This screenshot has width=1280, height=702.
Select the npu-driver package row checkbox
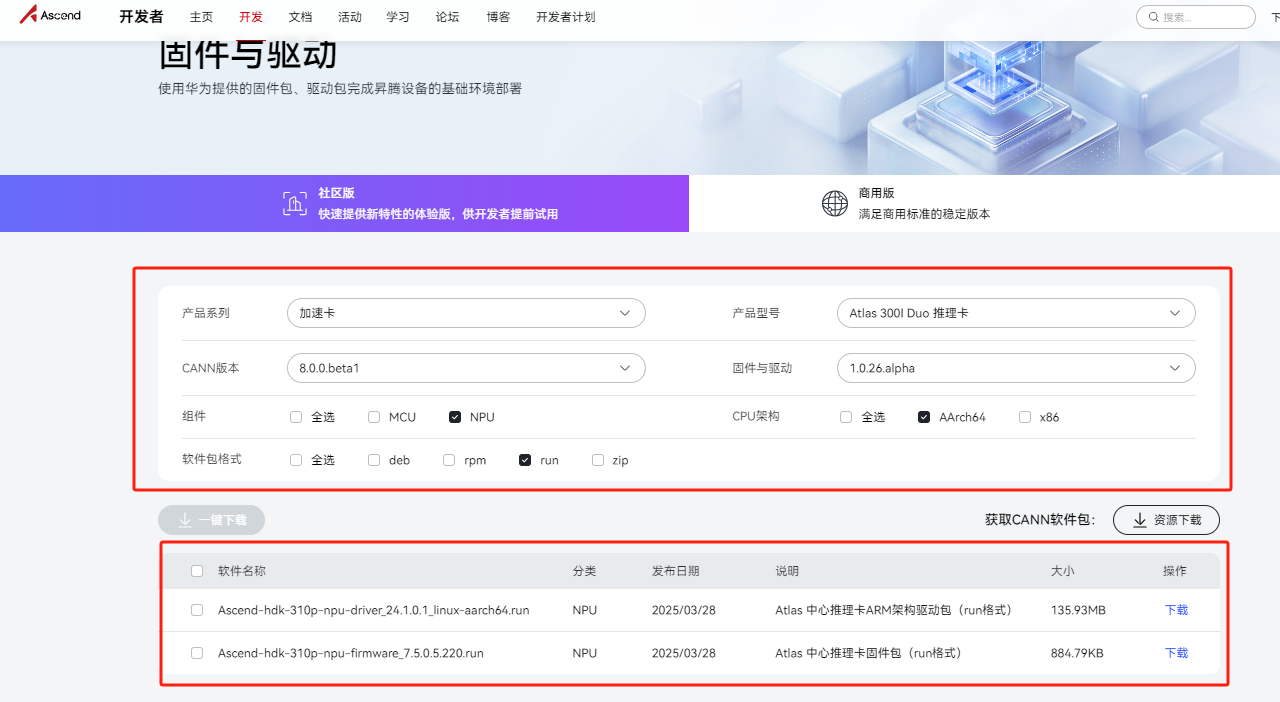pyautogui.click(x=197, y=610)
